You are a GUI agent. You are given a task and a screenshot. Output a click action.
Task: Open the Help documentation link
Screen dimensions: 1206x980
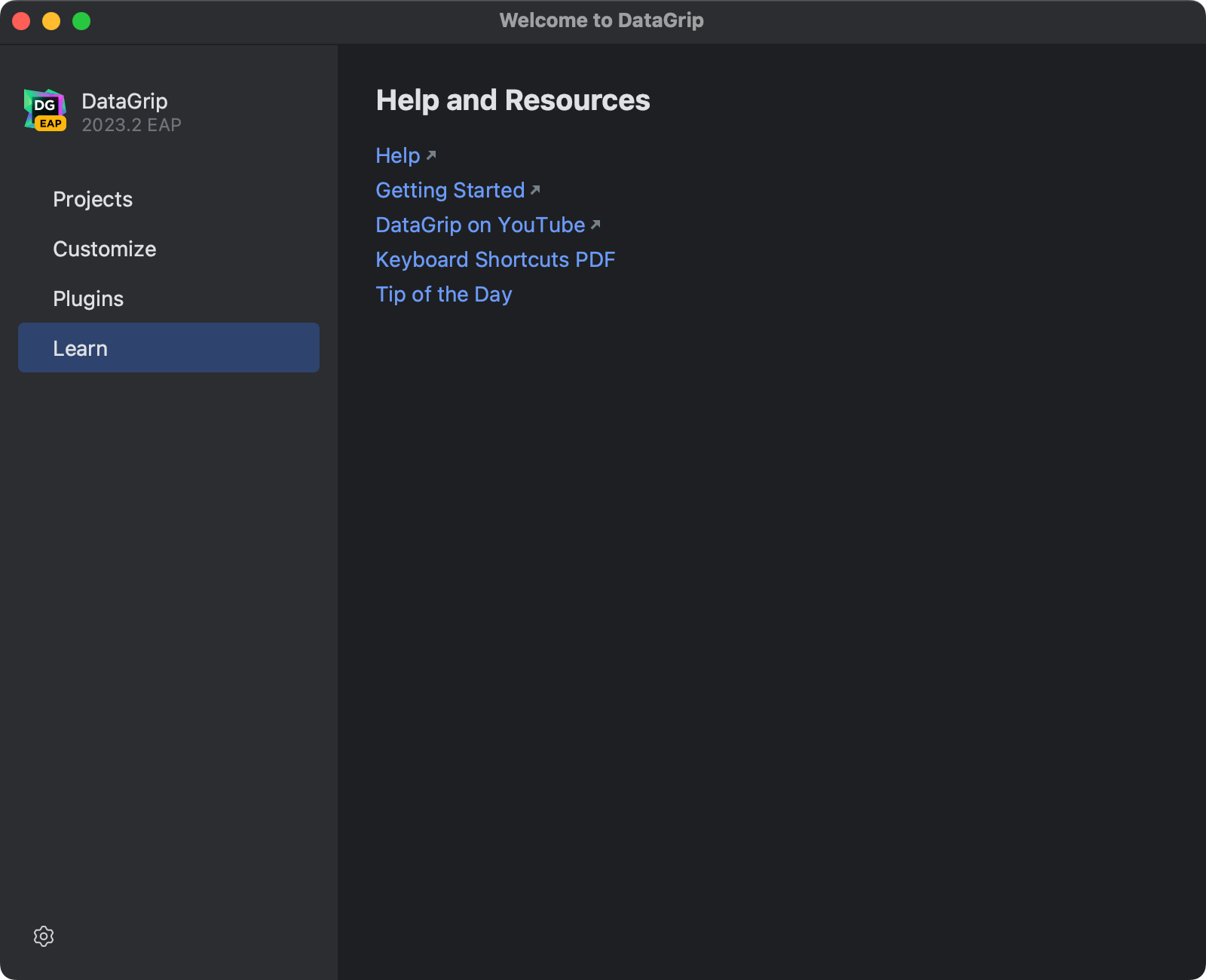[x=398, y=155]
